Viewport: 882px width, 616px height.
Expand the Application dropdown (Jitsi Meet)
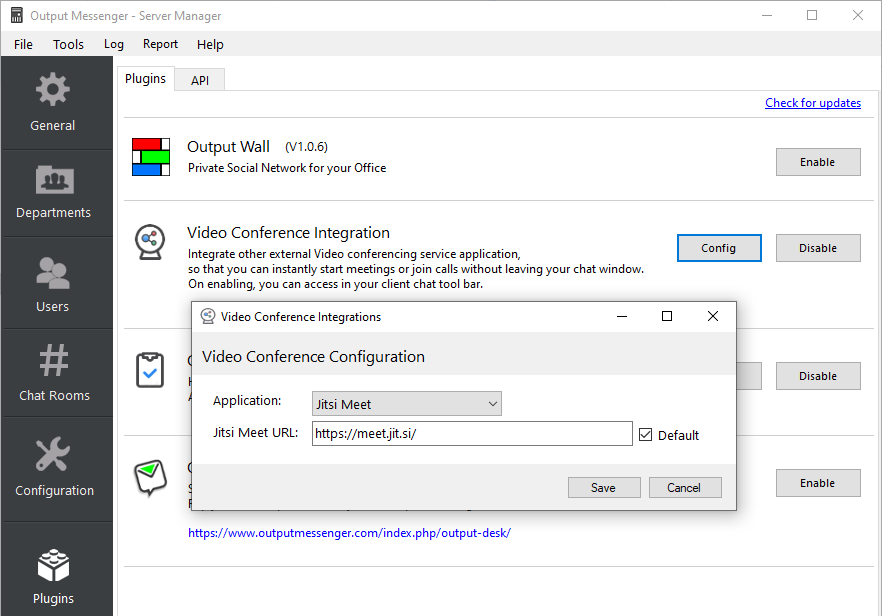click(x=407, y=404)
